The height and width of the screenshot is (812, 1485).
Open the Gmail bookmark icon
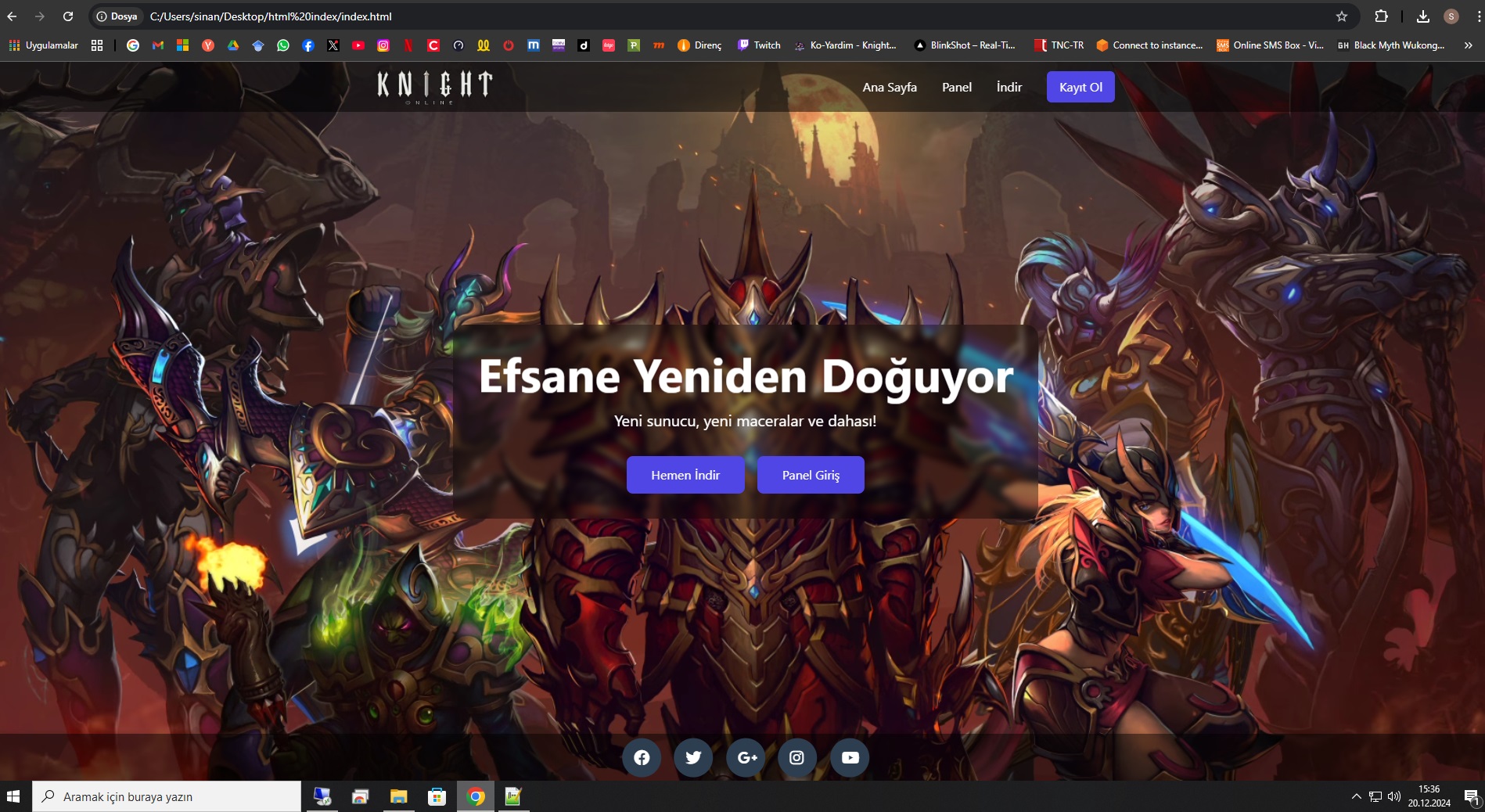[158, 45]
